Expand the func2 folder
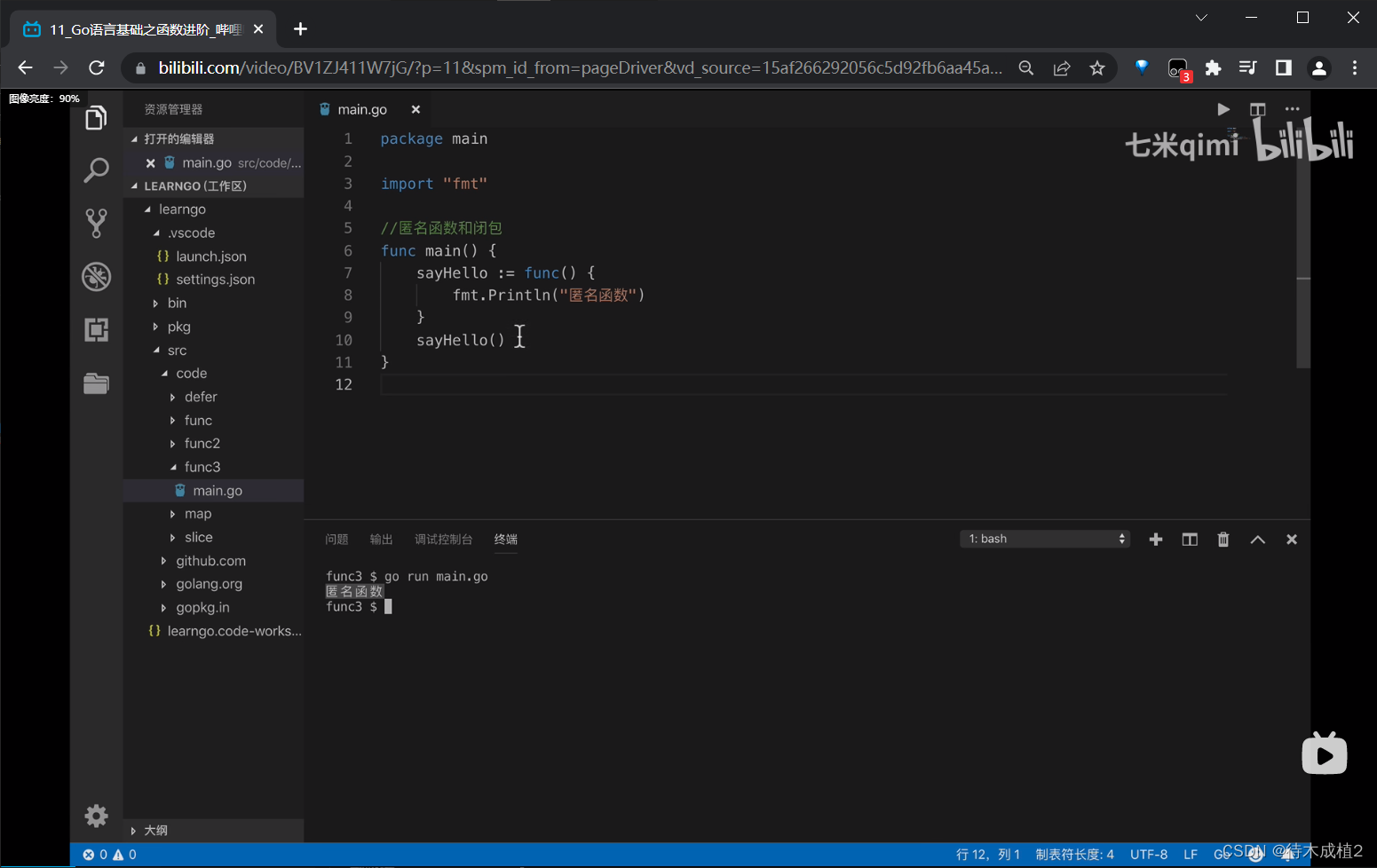Viewport: 1377px width, 868px height. (213, 443)
